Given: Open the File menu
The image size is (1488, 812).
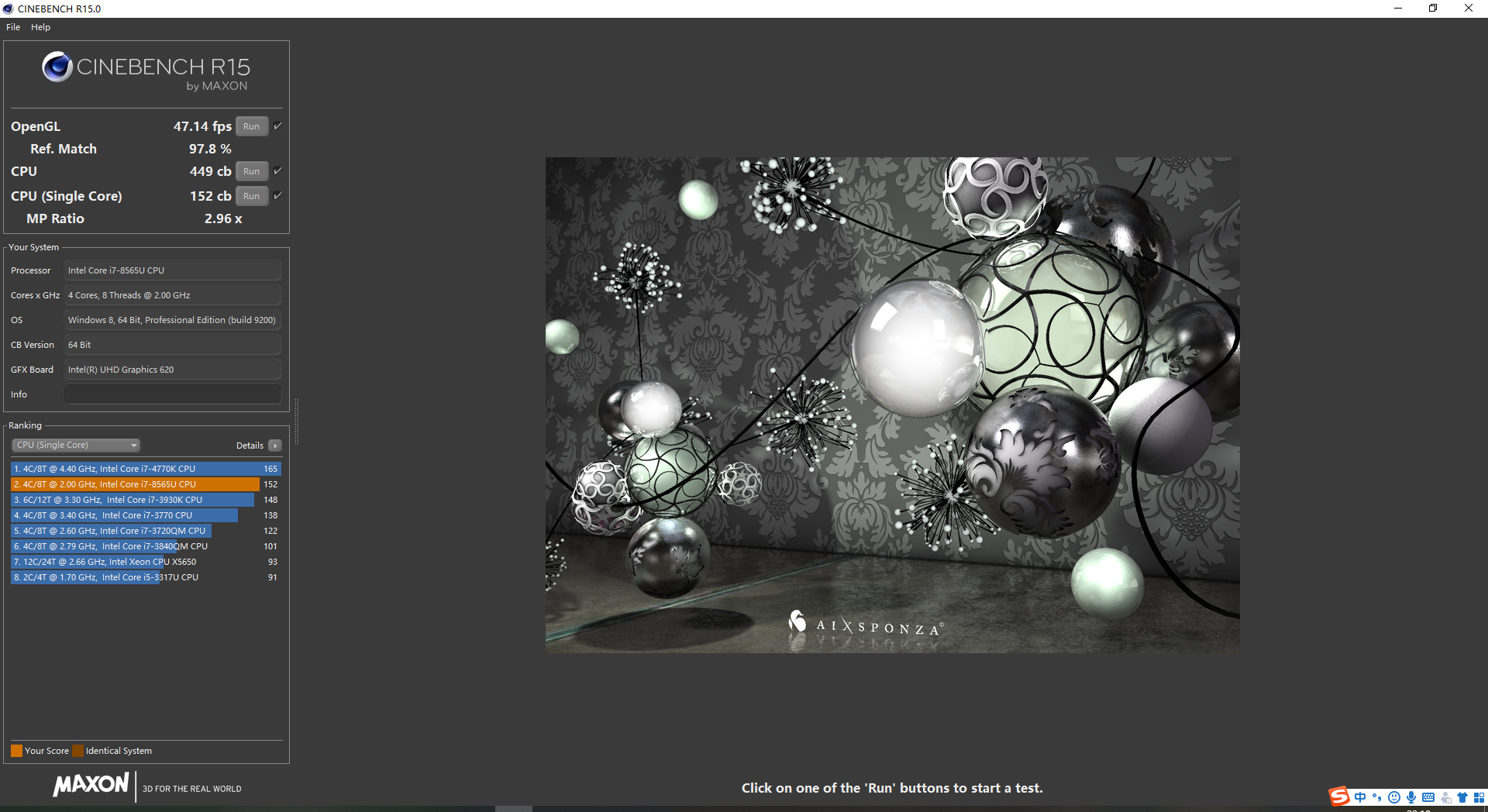Looking at the screenshot, I should point(13,27).
